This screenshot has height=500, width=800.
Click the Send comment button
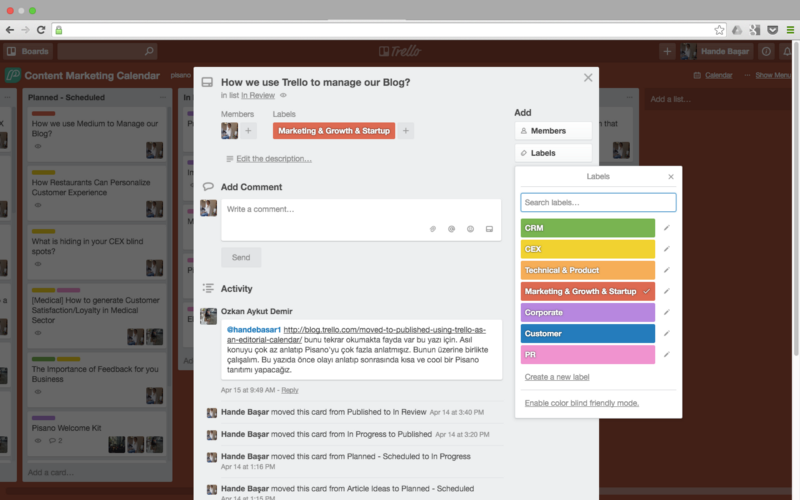[x=241, y=257]
